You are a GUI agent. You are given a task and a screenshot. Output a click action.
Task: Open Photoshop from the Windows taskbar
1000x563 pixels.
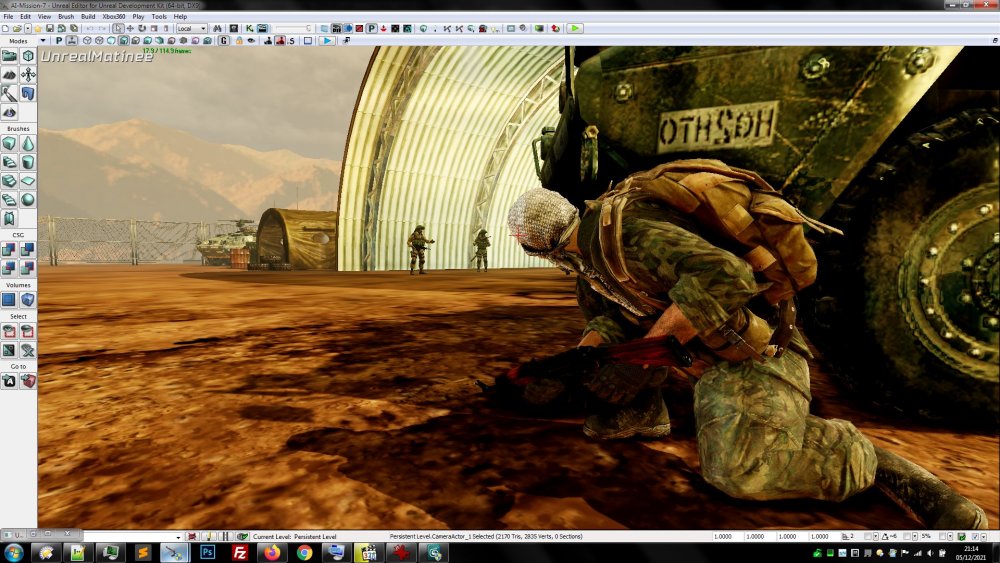point(208,552)
